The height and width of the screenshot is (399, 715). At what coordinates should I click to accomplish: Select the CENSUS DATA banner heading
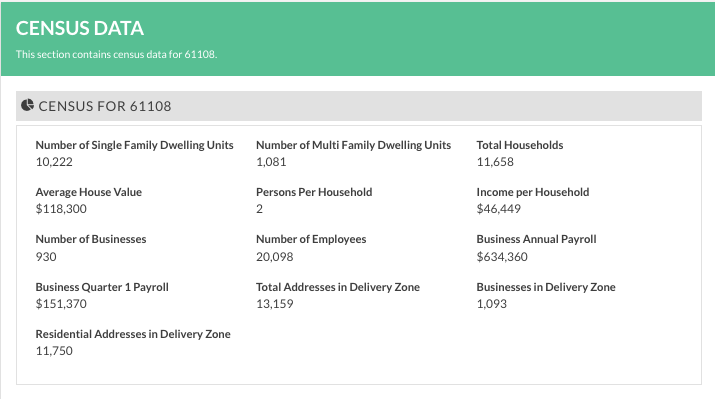click(x=80, y=28)
